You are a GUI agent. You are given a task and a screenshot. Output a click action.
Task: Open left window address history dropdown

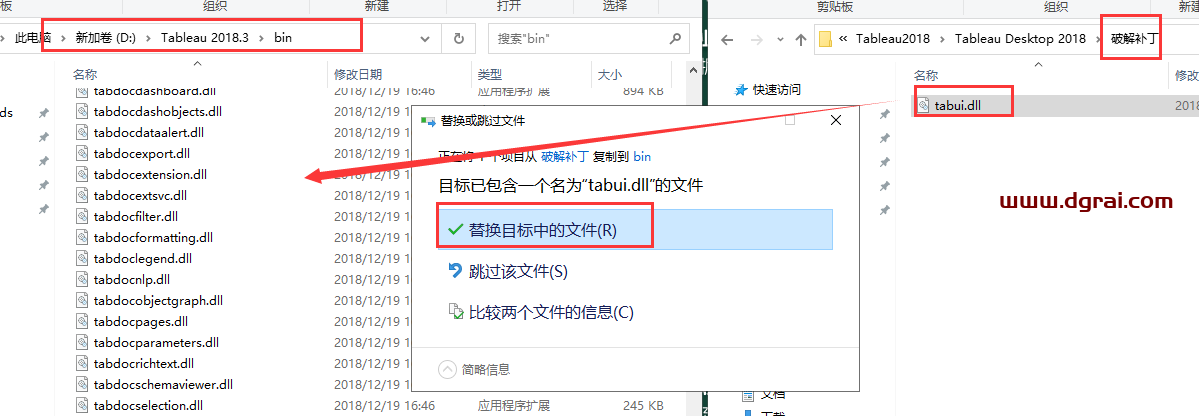pos(426,38)
